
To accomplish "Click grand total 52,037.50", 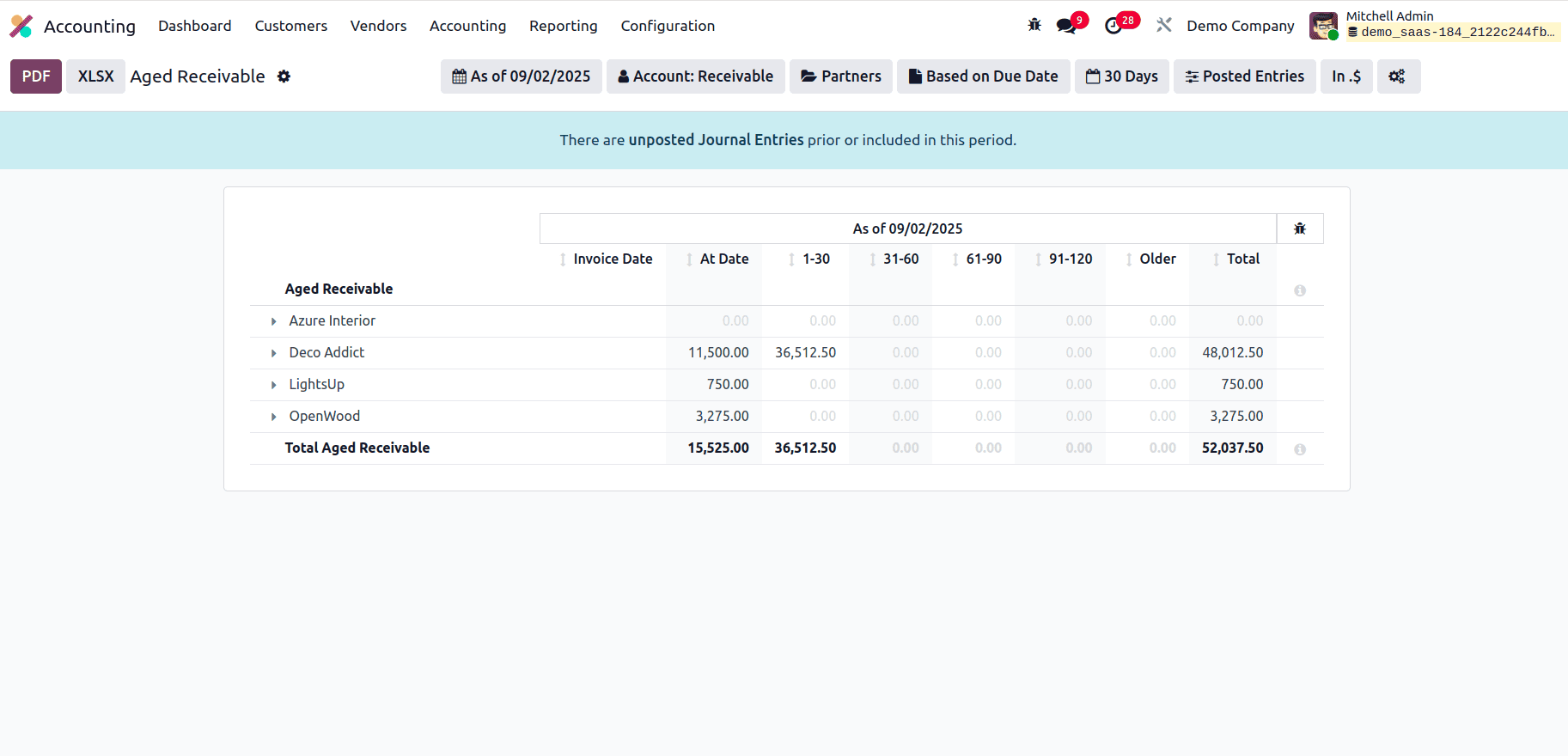I will (x=1233, y=448).
